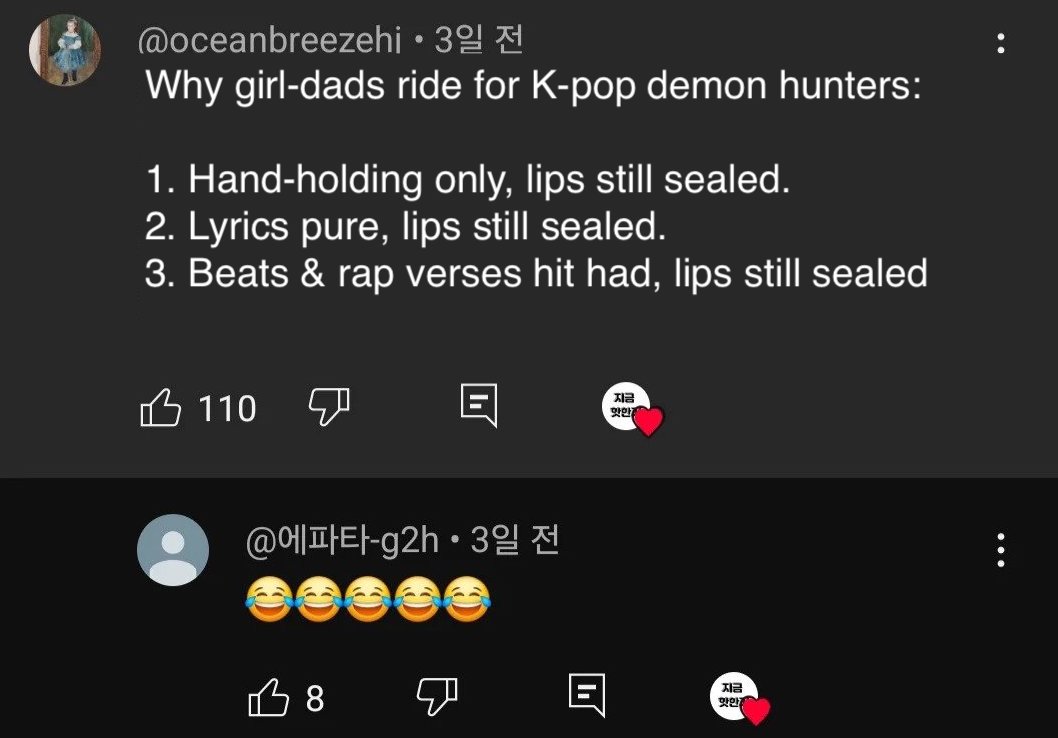Open reply box for @oceanbreezehi's comment

478,406
